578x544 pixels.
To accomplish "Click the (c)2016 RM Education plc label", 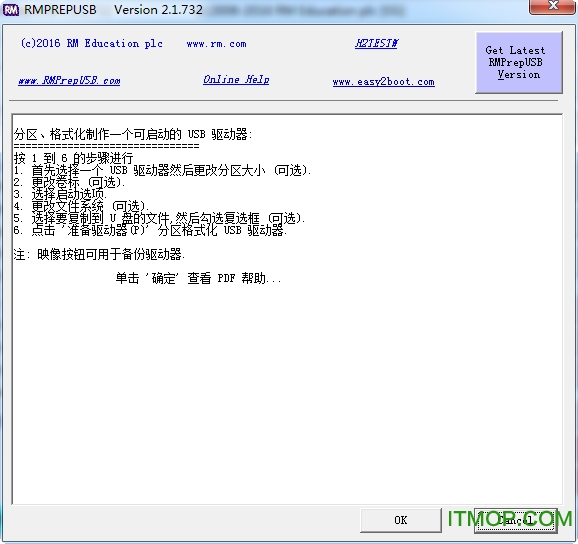I will point(92,43).
